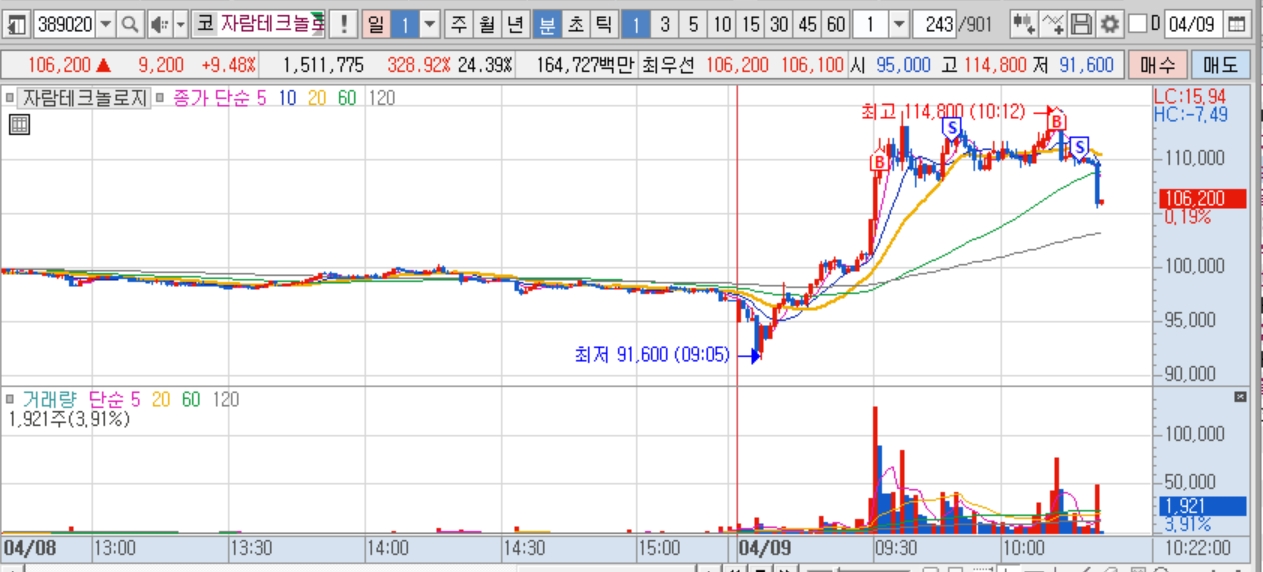
Task: Click the first blue S sell marker on chart
Action: click(953, 127)
